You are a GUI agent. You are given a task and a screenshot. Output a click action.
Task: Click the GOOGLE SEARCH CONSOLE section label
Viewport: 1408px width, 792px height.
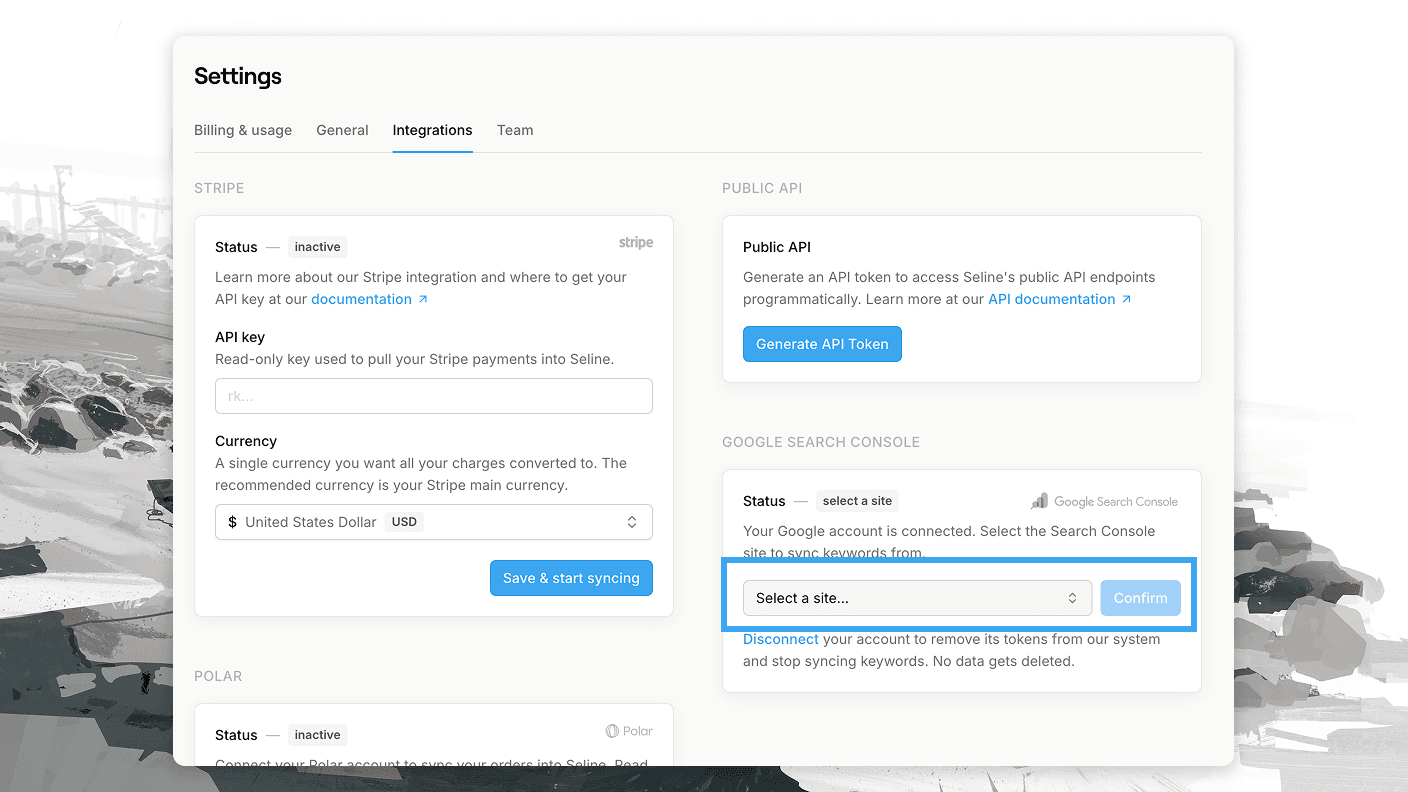point(821,442)
